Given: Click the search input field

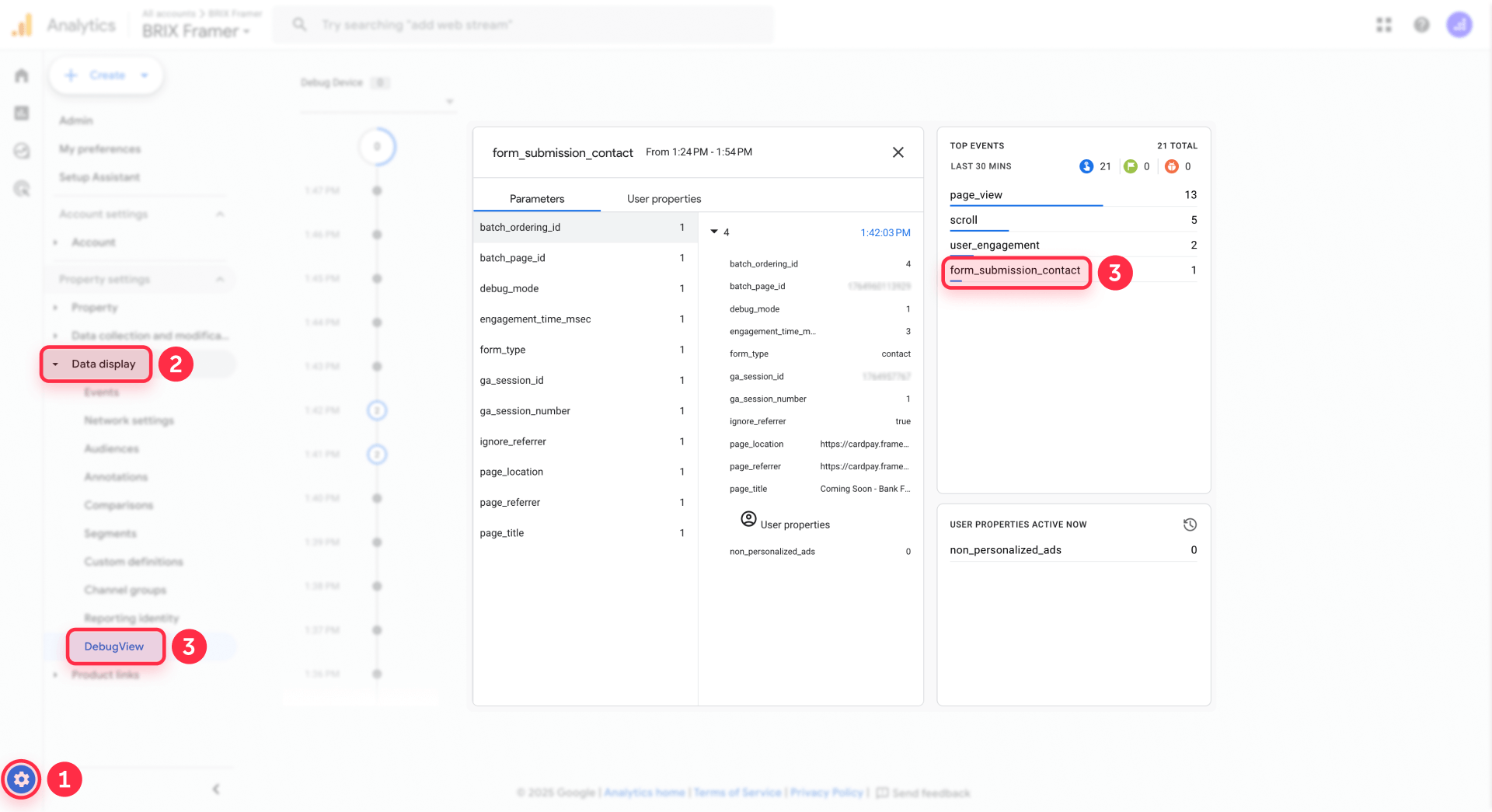Looking at the screenshot, I should pos(523,25).
